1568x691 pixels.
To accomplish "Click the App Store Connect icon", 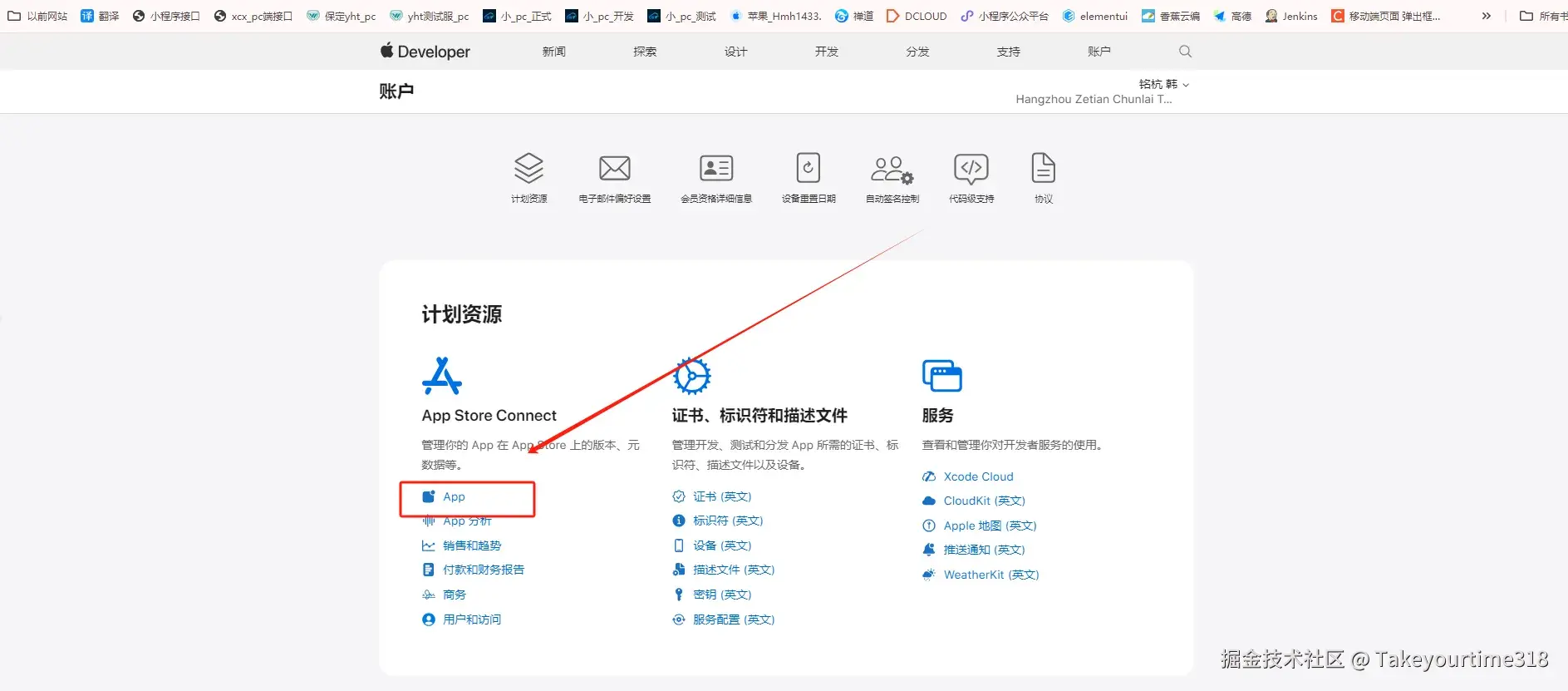I will pyautogui.click(x=442, y=376).
